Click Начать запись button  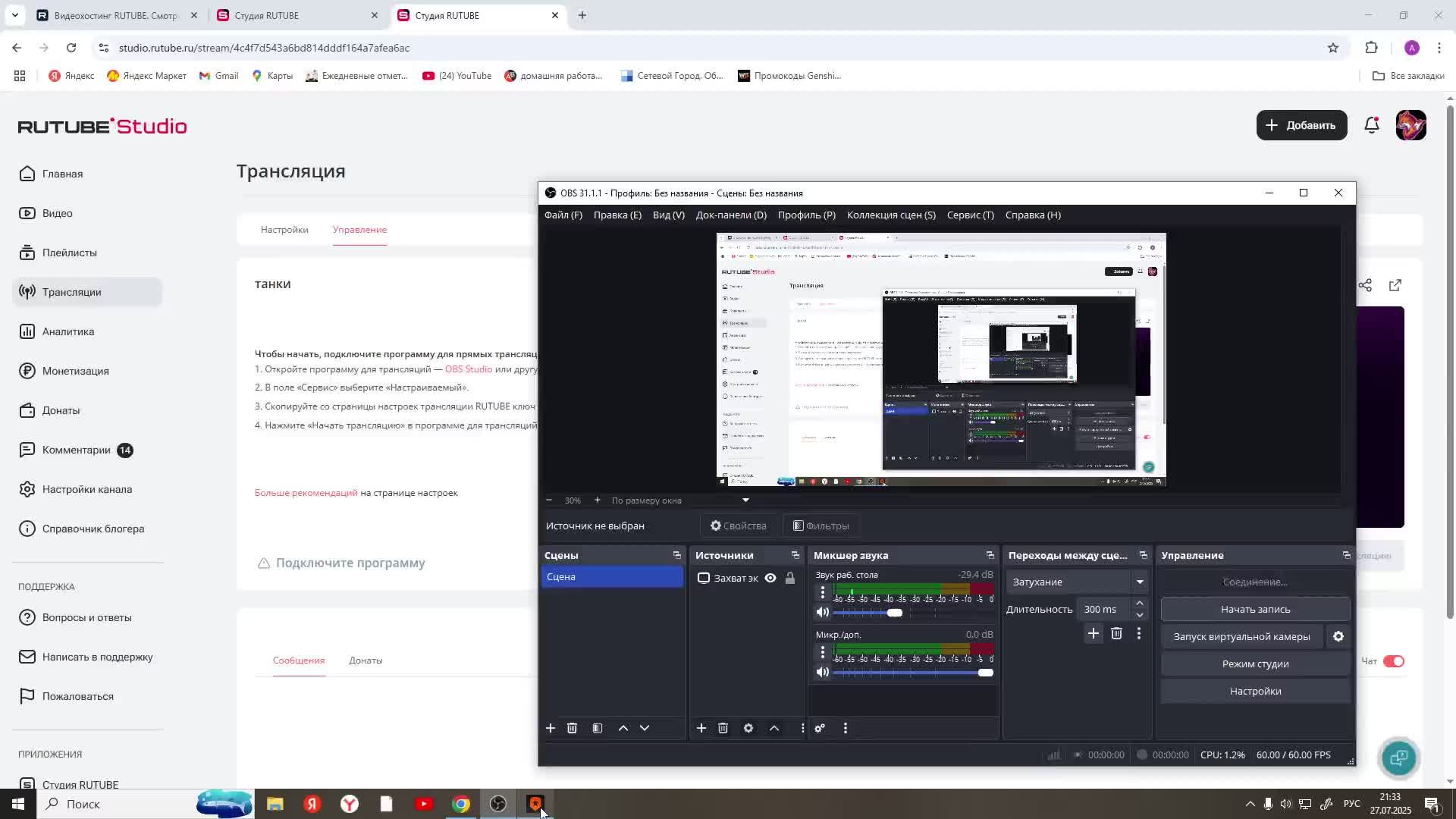coord(1255,609)
